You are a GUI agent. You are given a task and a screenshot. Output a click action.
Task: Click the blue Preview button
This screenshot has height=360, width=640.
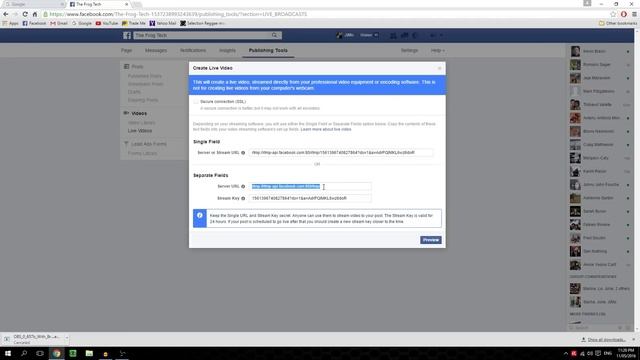coord(431,240)
